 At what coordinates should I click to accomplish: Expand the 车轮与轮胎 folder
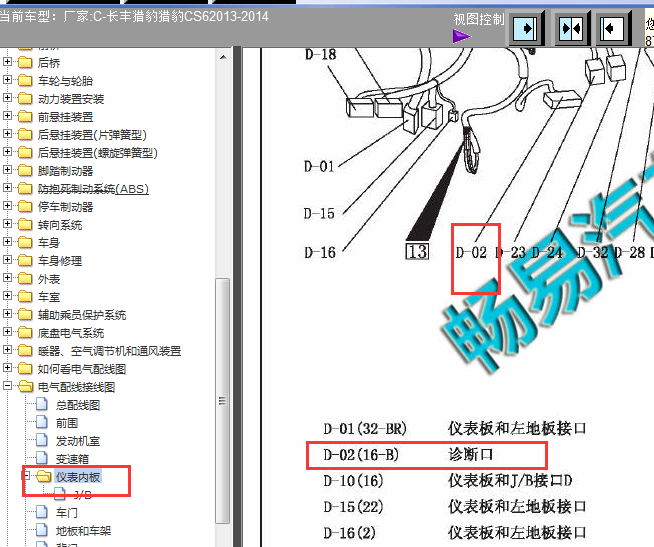7,79
